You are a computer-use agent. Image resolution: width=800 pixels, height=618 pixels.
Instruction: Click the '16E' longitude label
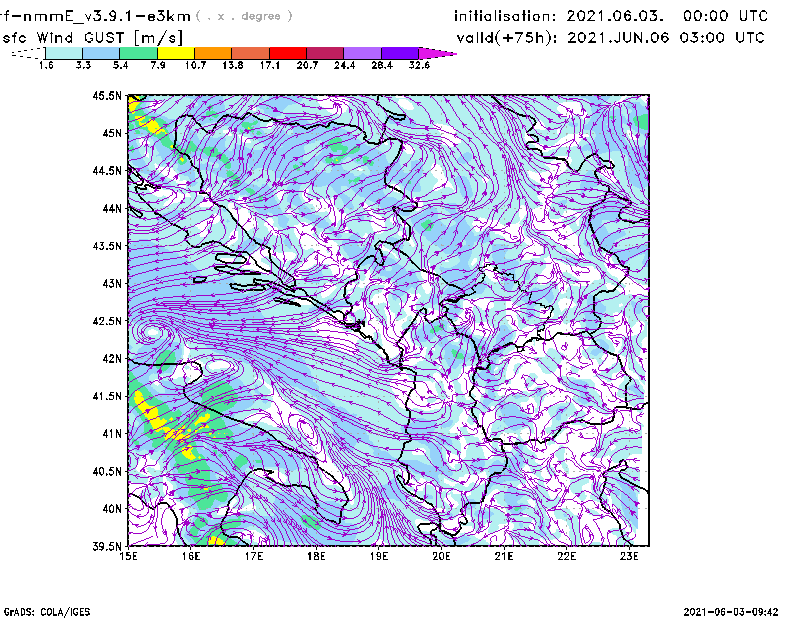tap(191, 556)
